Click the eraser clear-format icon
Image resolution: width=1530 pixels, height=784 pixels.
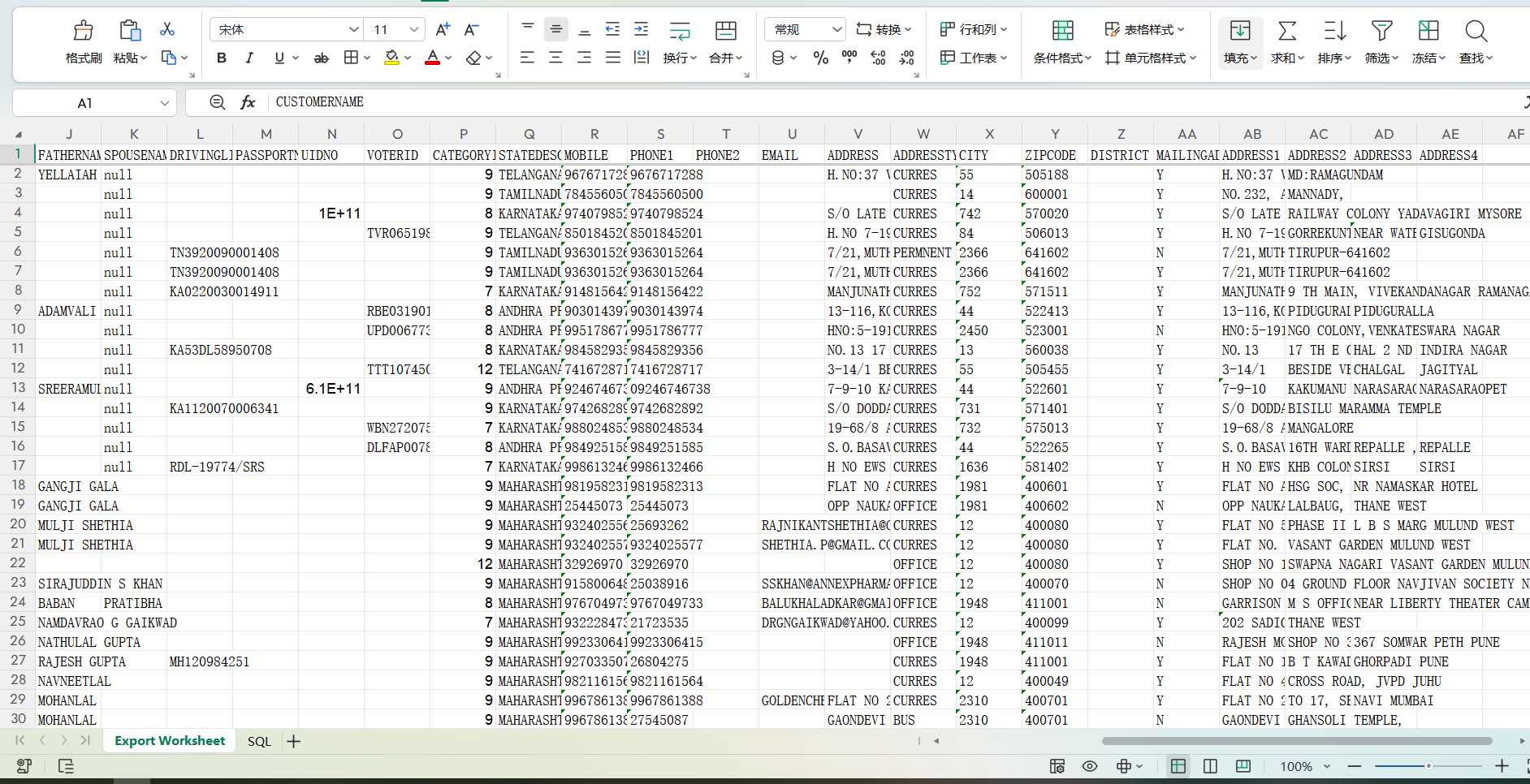(473, 58)
